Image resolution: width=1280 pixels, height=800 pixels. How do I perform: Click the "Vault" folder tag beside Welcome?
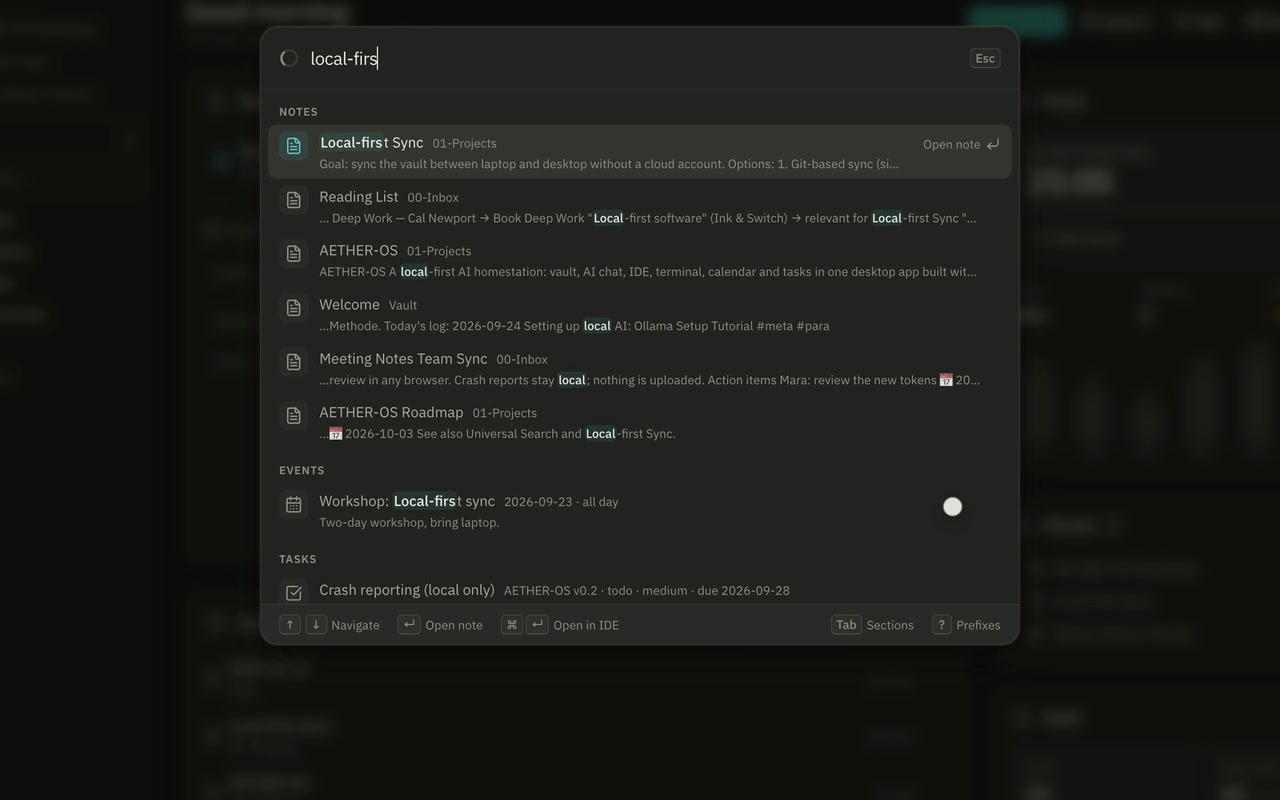click(x=403, y=305)
